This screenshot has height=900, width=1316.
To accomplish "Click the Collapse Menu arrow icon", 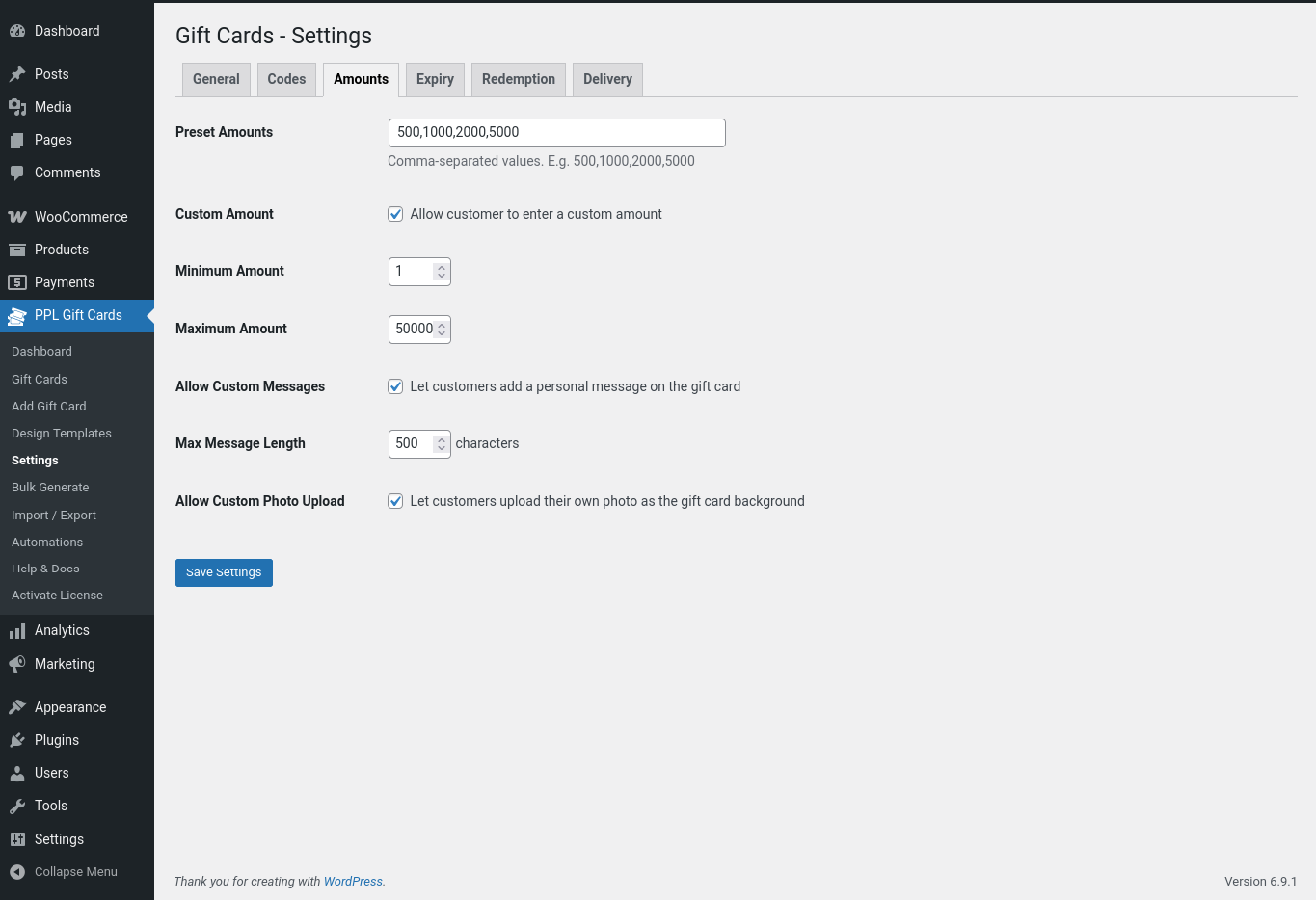I will (x=17, y=872).
